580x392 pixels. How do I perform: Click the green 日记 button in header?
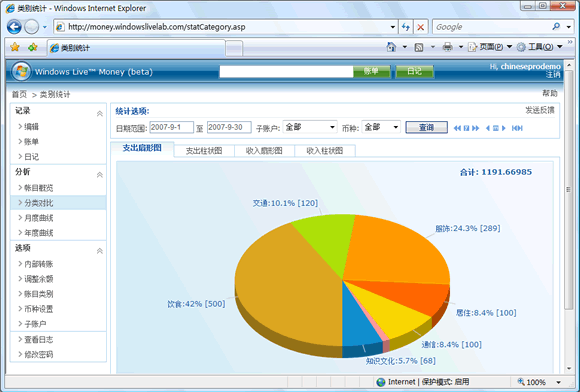415,71
